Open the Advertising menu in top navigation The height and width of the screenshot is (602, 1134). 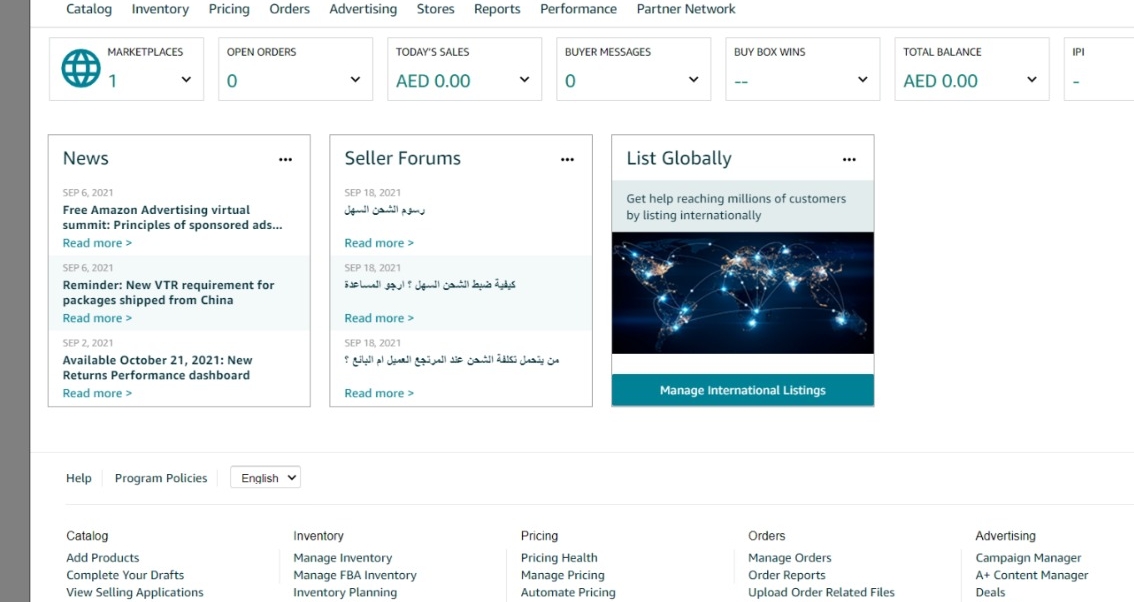363,9
